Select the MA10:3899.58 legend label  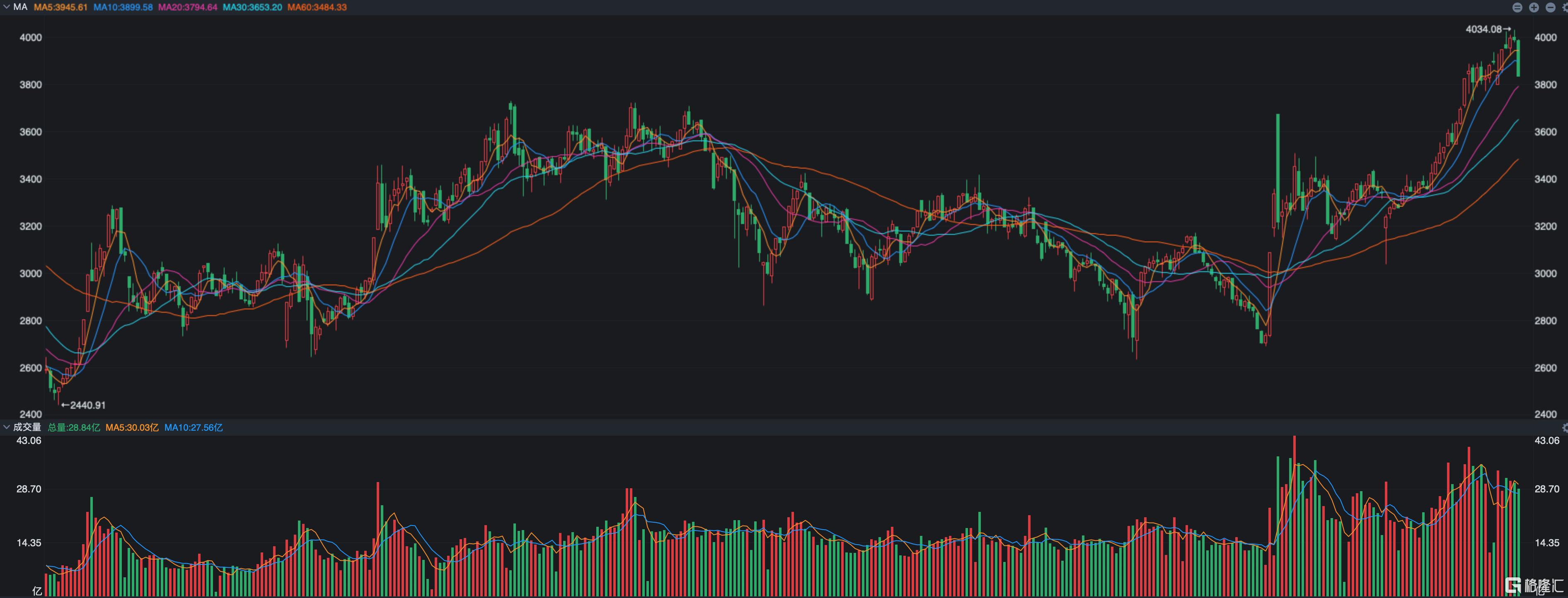(x=123, y=7)
